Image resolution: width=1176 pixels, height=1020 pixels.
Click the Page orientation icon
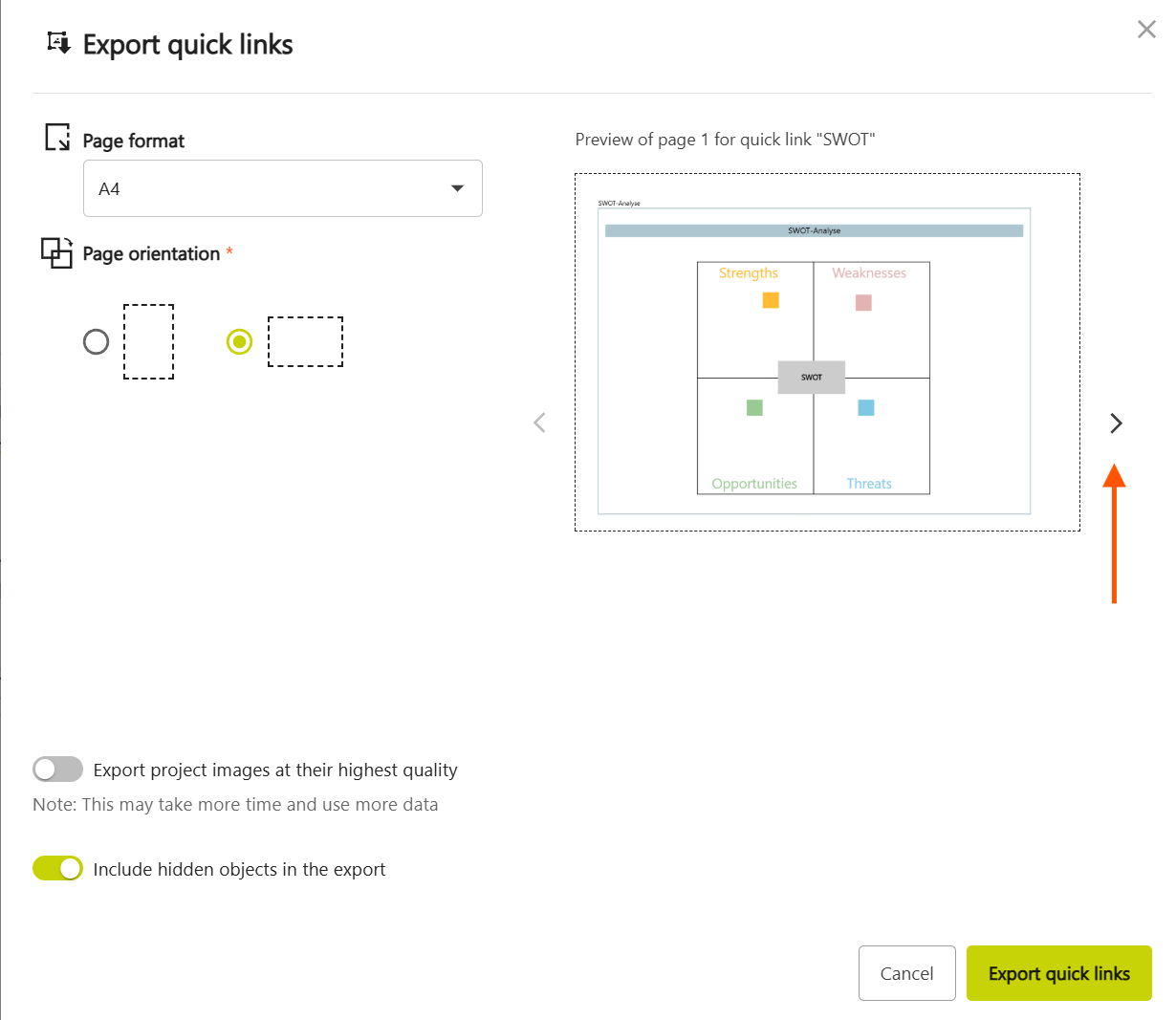pyautogui.click(x=56, y=252)
